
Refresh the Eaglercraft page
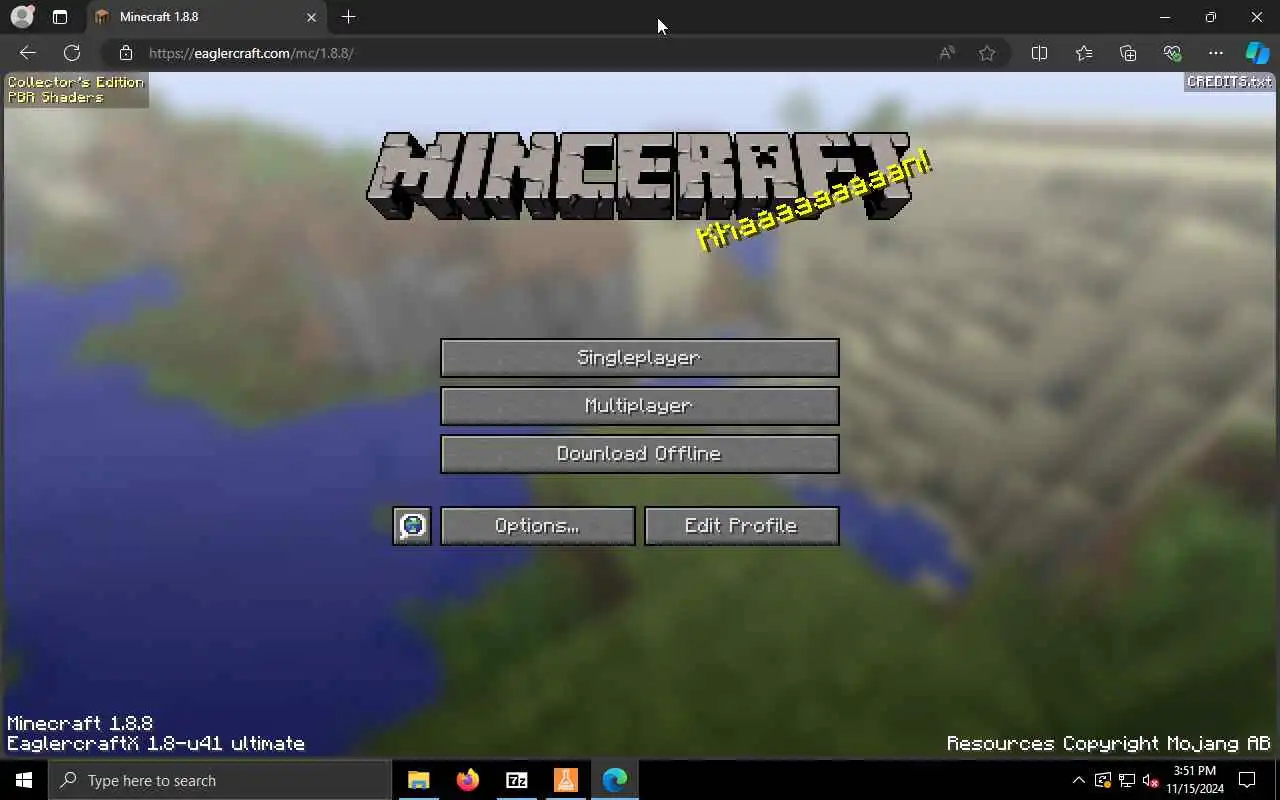tap(72, 53)
